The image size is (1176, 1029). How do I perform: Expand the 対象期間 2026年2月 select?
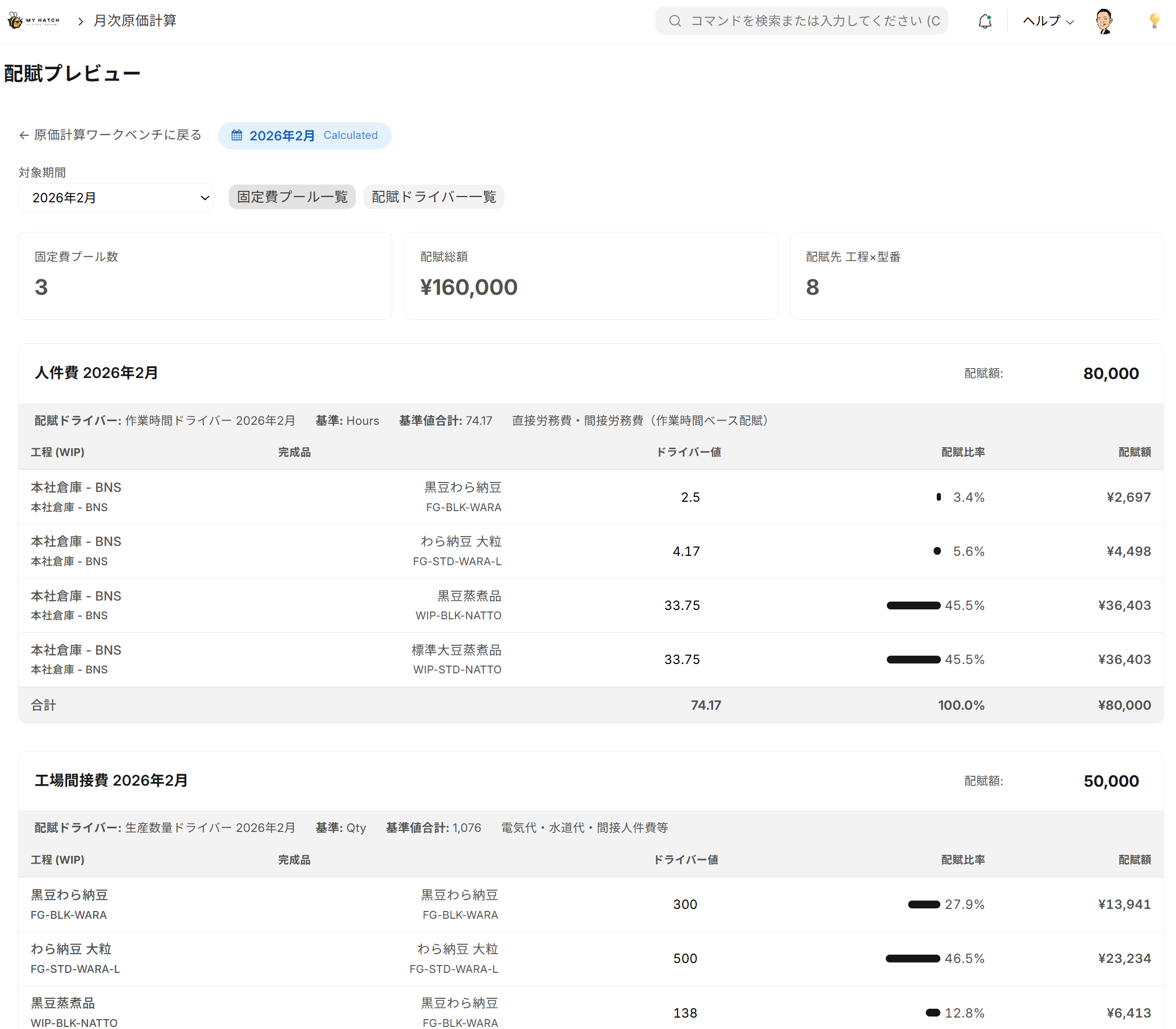point(115,198)
